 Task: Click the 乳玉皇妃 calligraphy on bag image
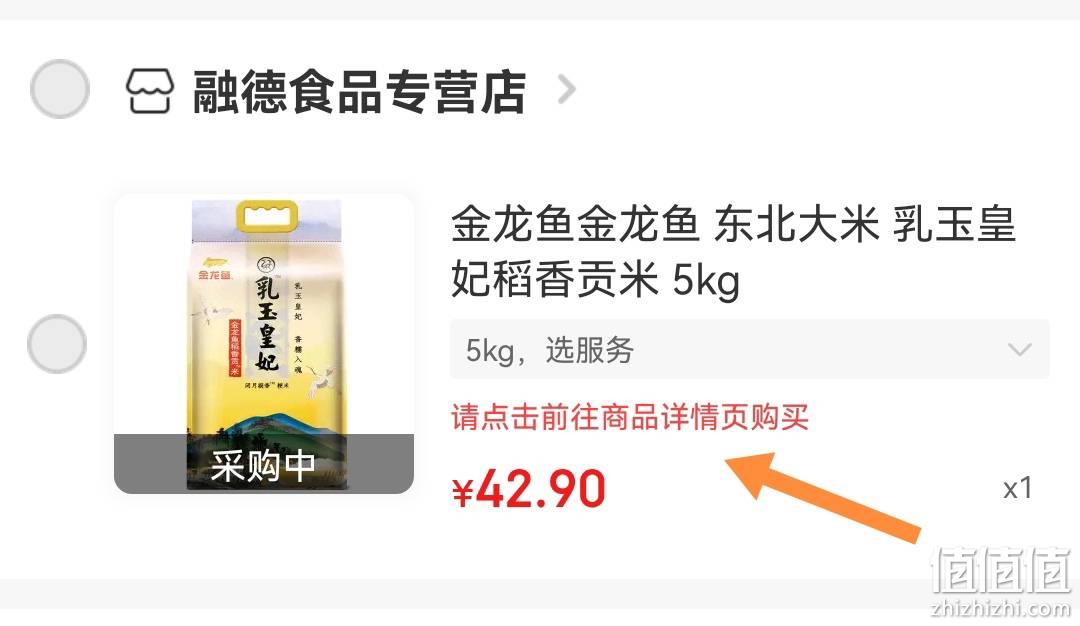(x=267, y=324)
